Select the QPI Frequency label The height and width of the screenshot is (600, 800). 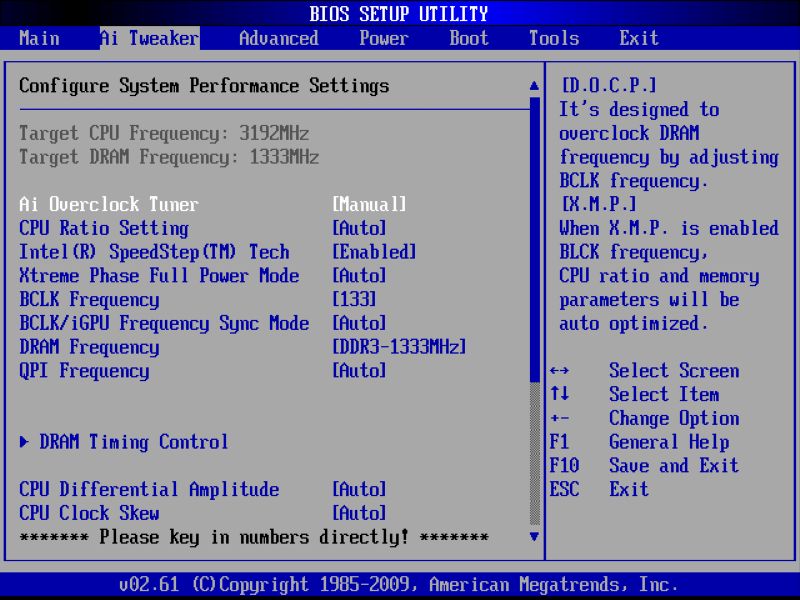point(84,371)
